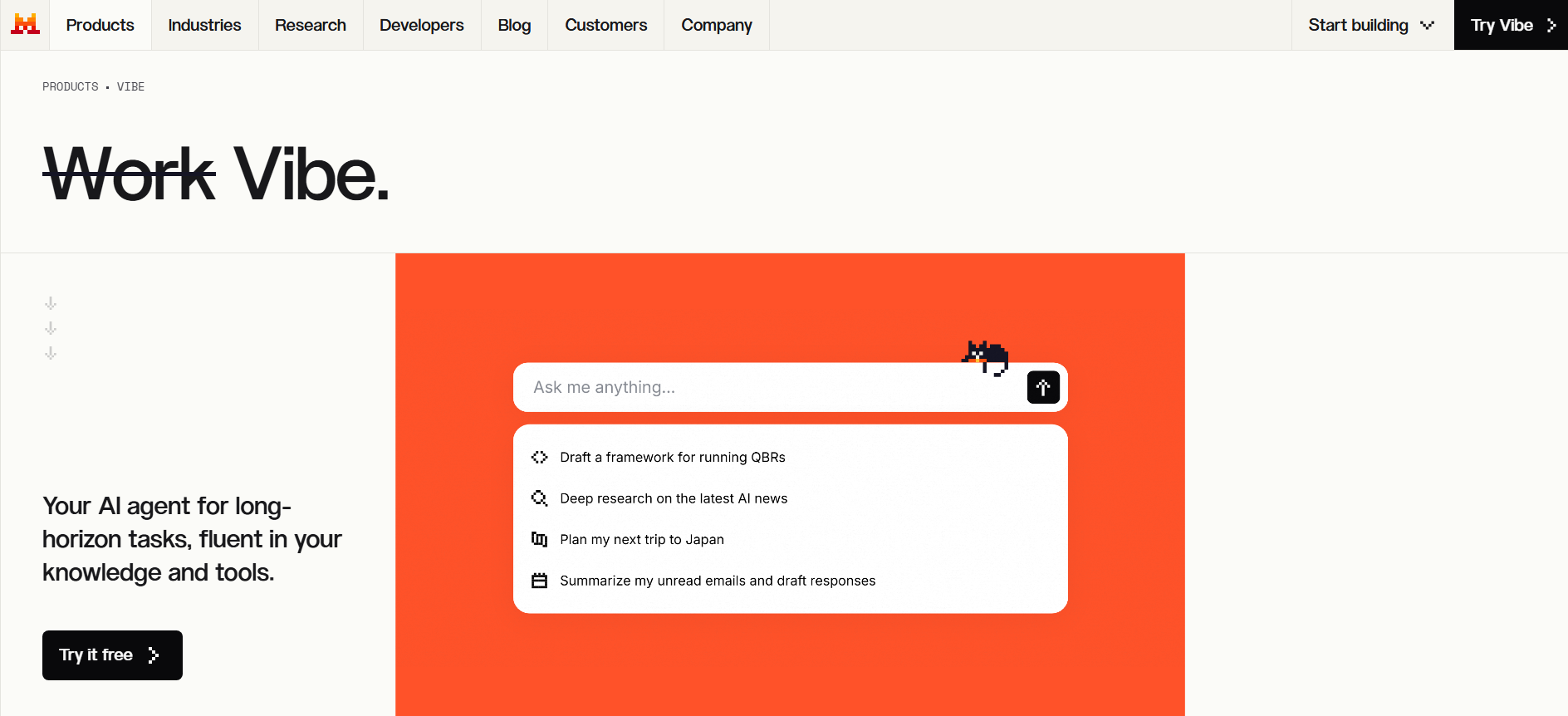Open the Products menu
Viewport: 1568px width, 716px height.
tap(100, 25)
